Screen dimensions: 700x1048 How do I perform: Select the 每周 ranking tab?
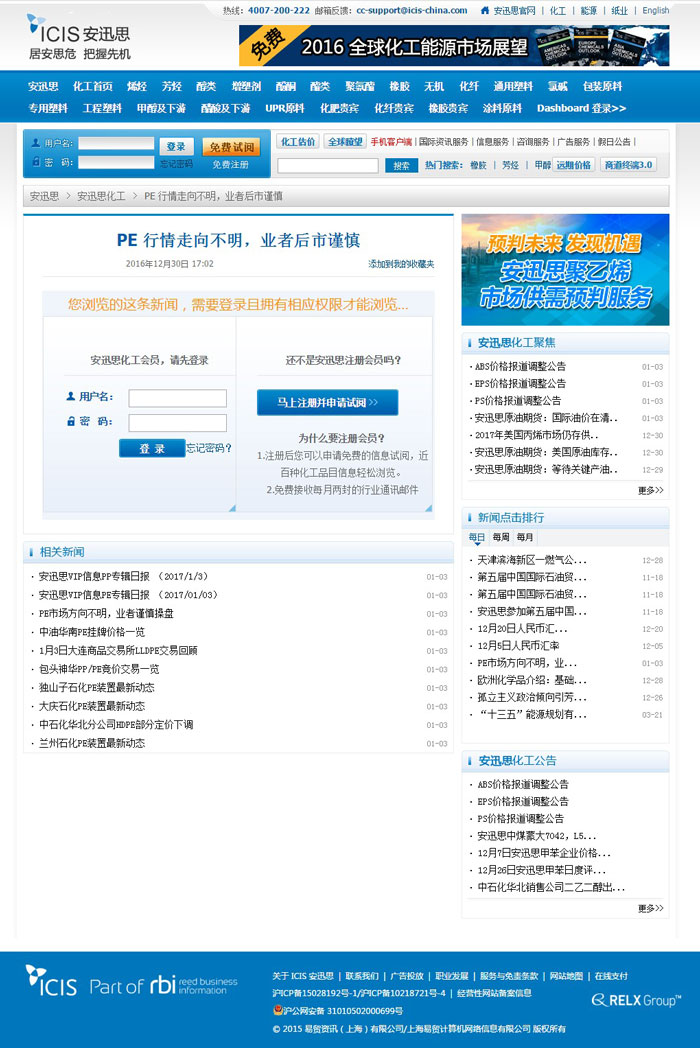pyautogui.click(x=501, y=537)
